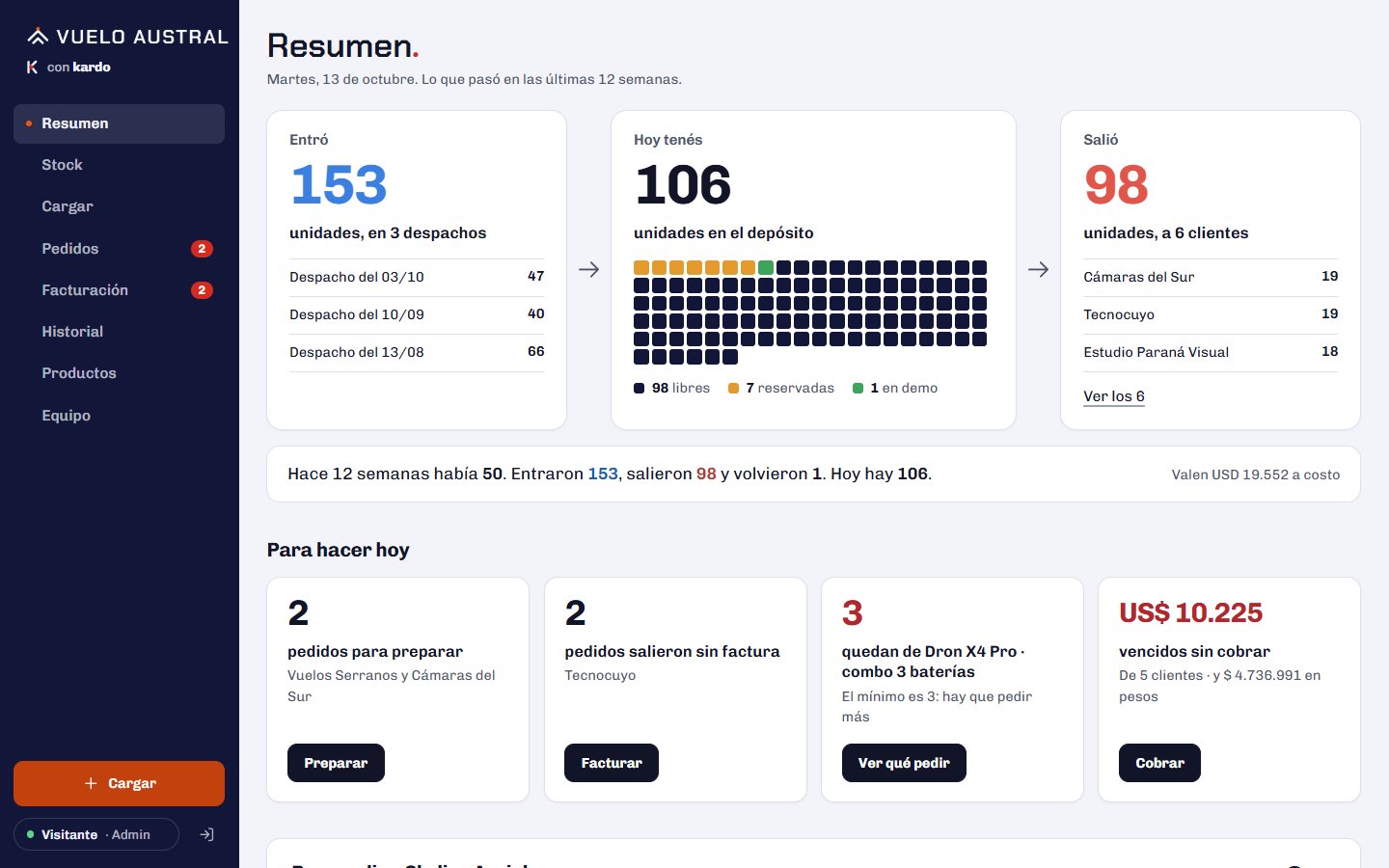This screenshot has height=868, width=1389.
Task: Click the red badge next to Facturación
Action: 202,290
